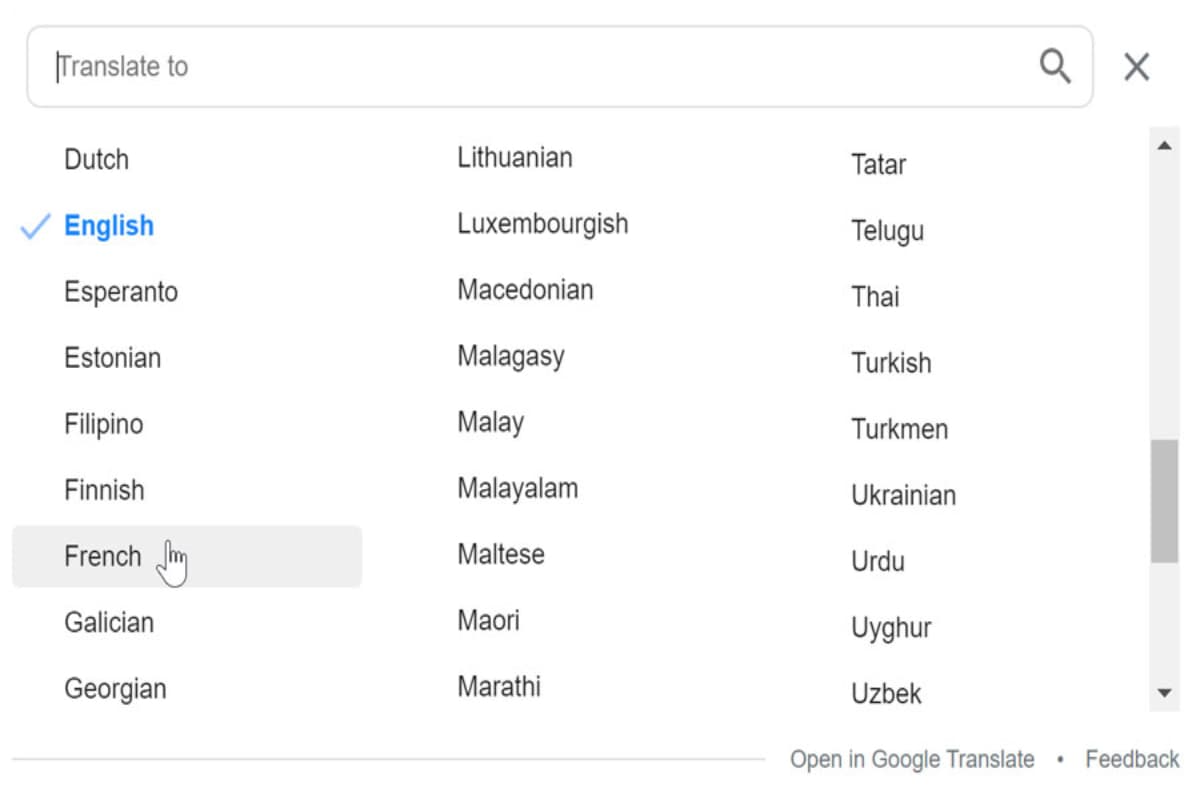
Task: Click the search magnifier icon
Action: (1055, 67)
